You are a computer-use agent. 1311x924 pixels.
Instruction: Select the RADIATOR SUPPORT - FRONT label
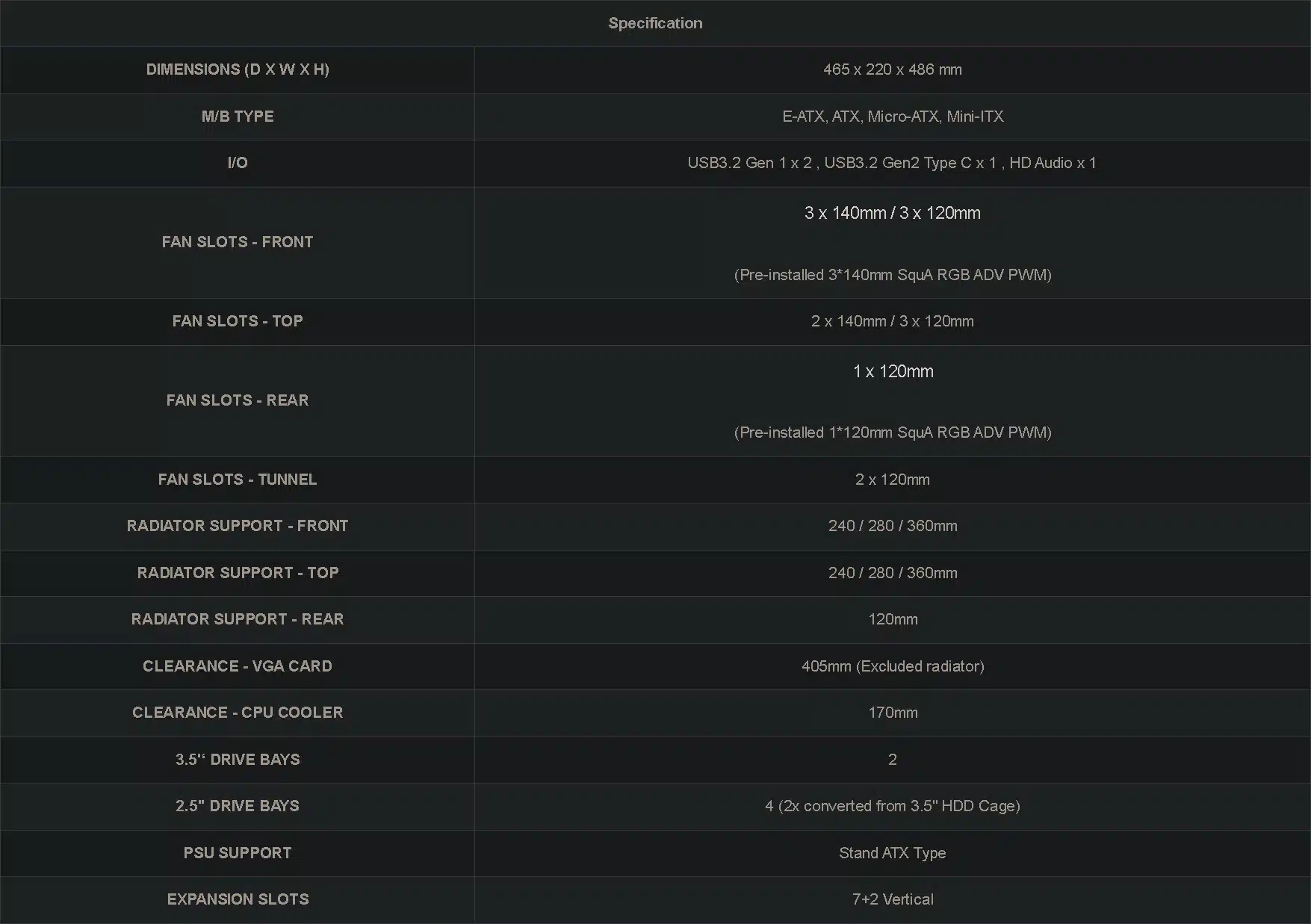pos(238,526)
